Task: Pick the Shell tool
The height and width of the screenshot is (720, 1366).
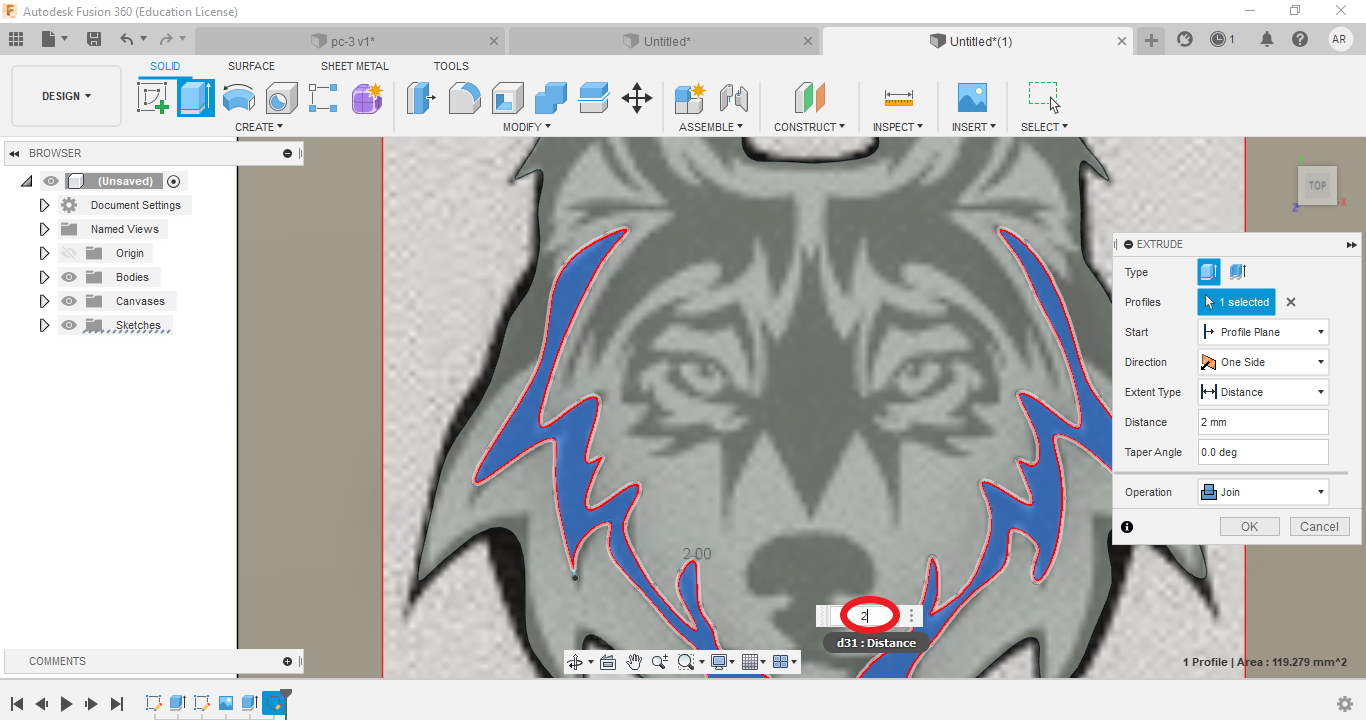Action: (507, 98)
